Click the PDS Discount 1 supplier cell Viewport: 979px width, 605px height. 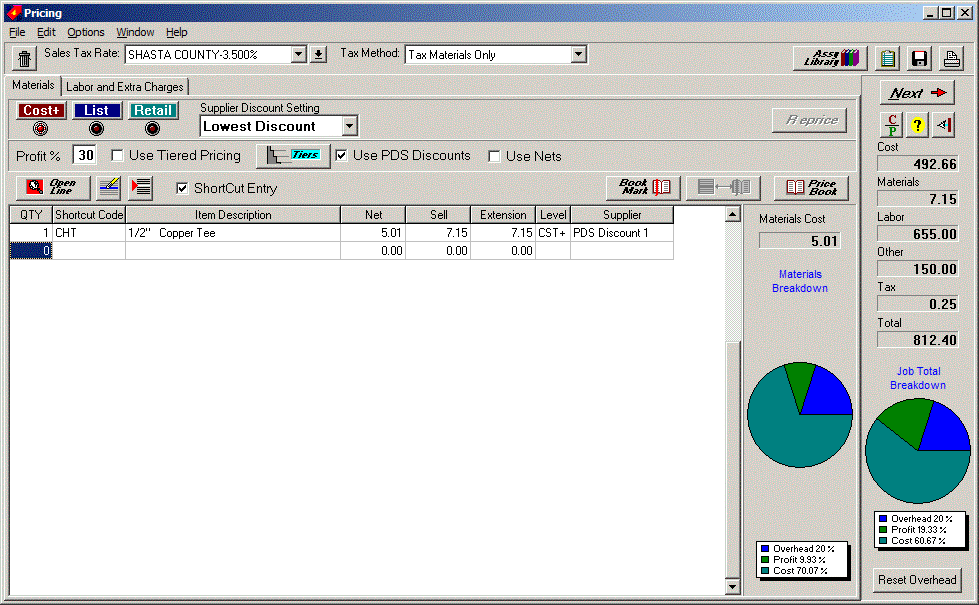point(622,233)
